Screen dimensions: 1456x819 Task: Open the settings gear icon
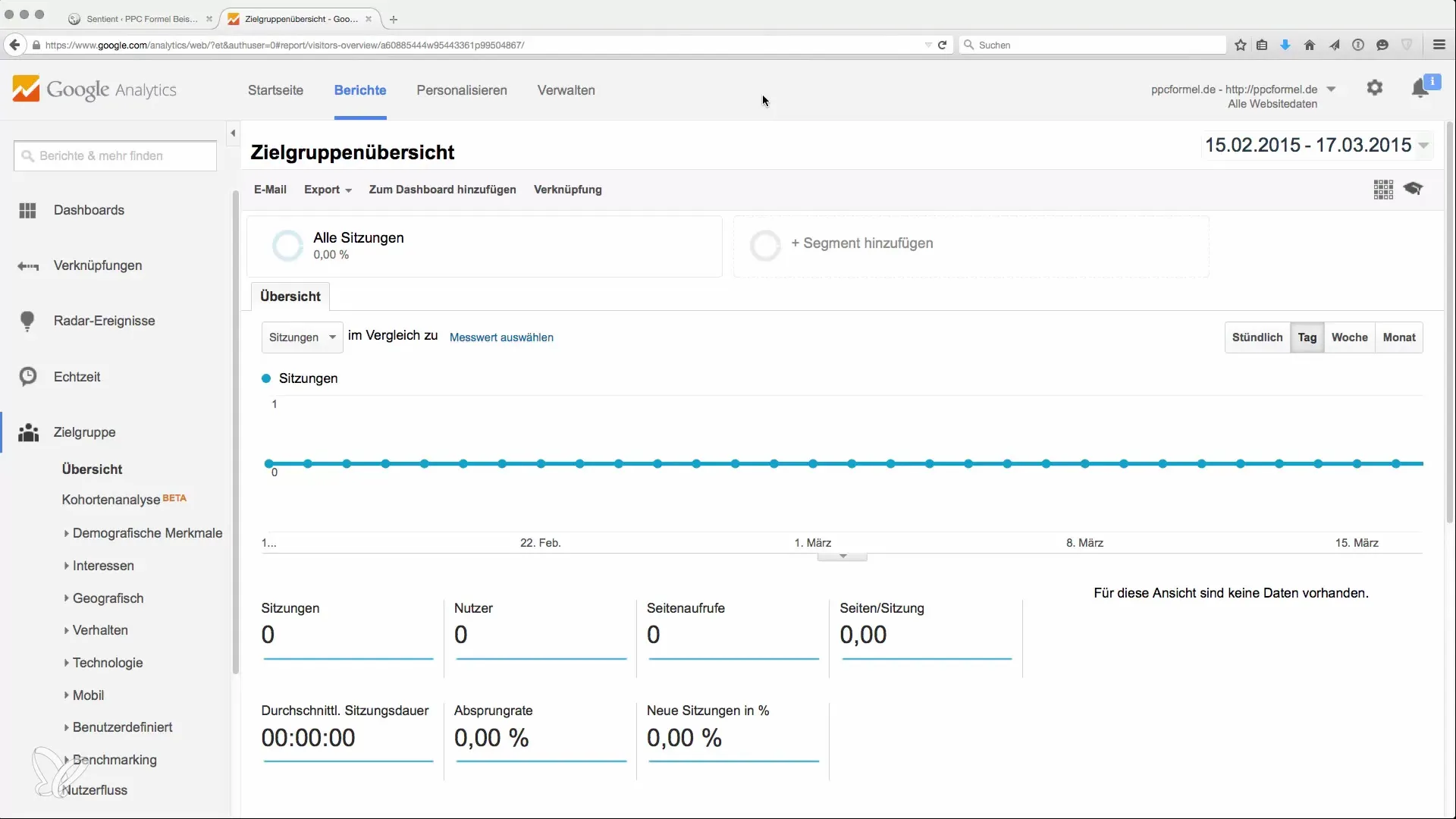1374,88
